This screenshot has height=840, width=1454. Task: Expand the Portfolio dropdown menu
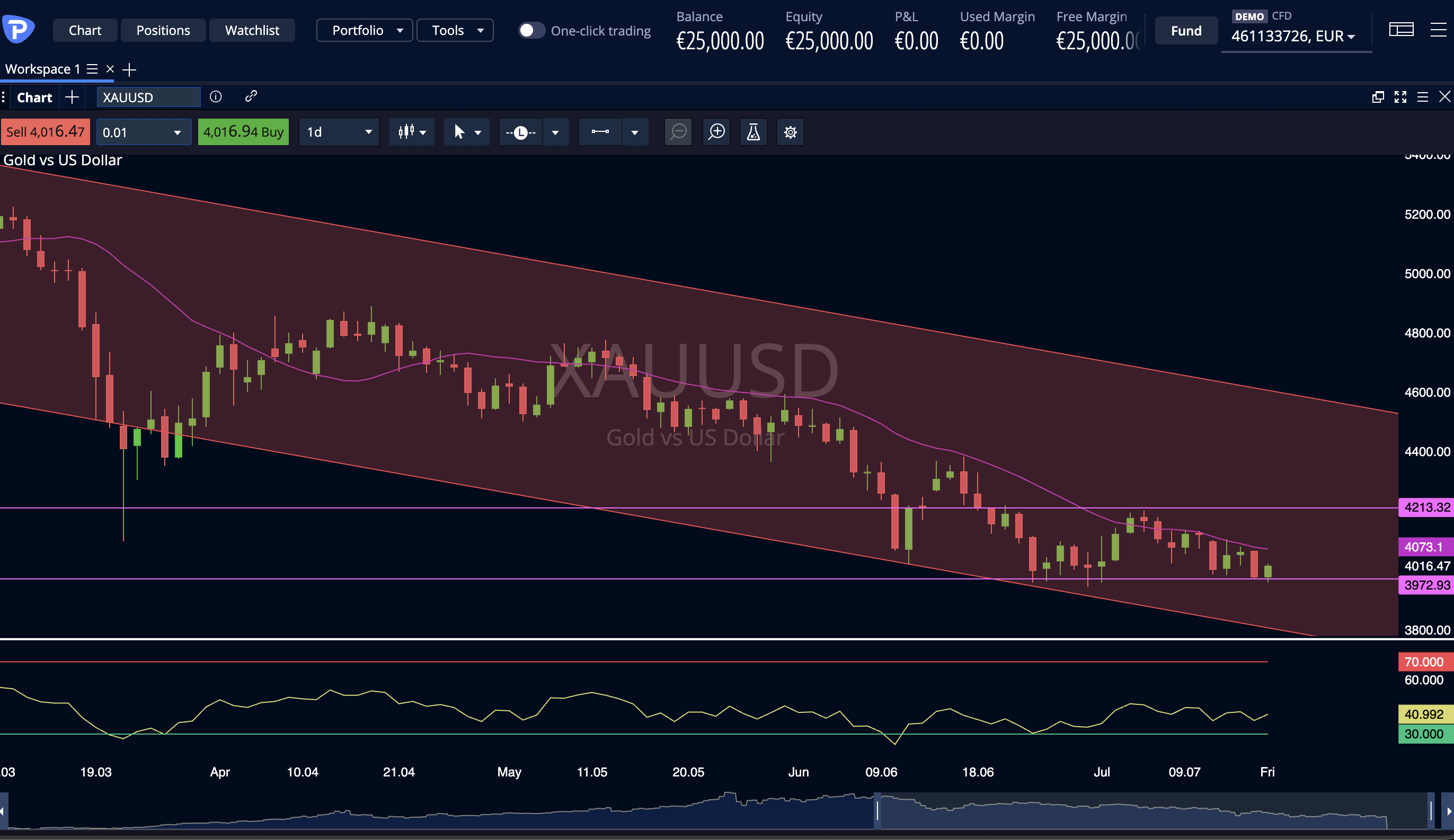pyautogui.click(x=365, y=30)
